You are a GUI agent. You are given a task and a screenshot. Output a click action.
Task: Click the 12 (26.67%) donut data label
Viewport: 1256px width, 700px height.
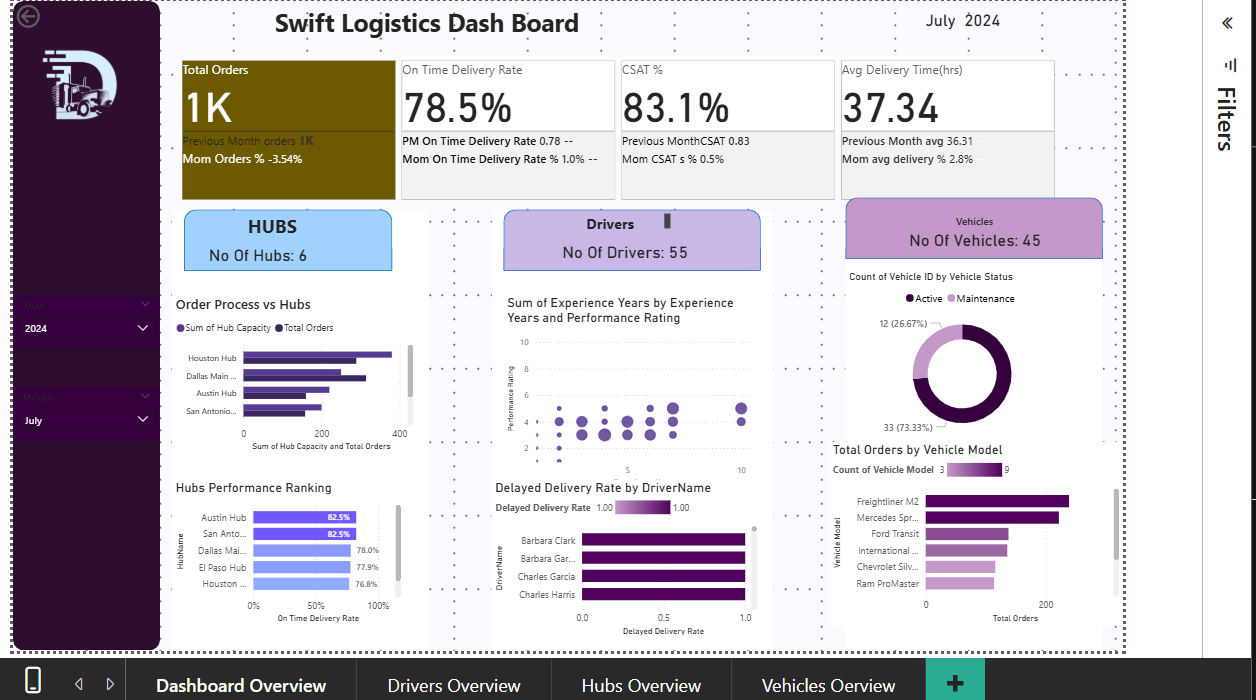coord(903,324)
